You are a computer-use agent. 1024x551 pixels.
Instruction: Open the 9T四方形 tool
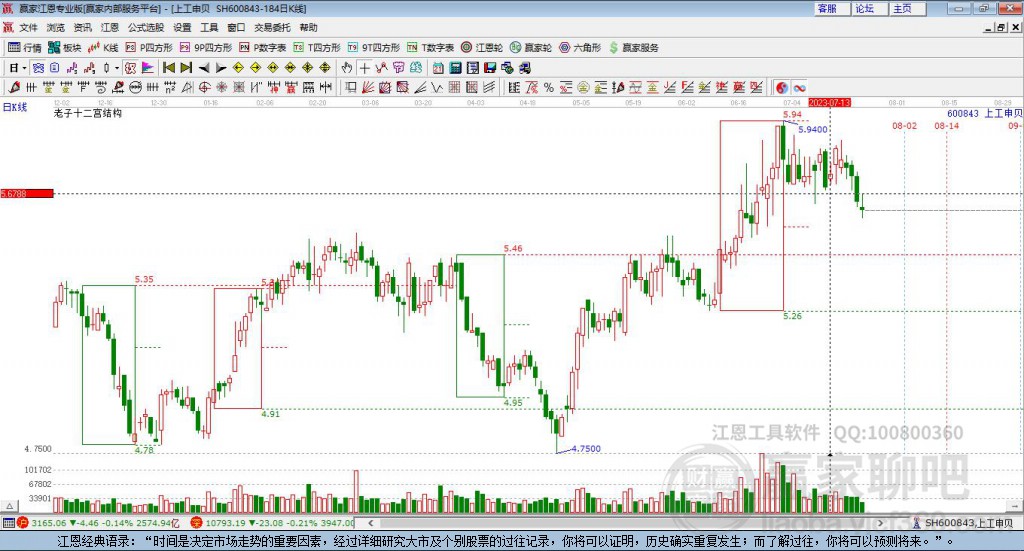(x=374, y=47)
